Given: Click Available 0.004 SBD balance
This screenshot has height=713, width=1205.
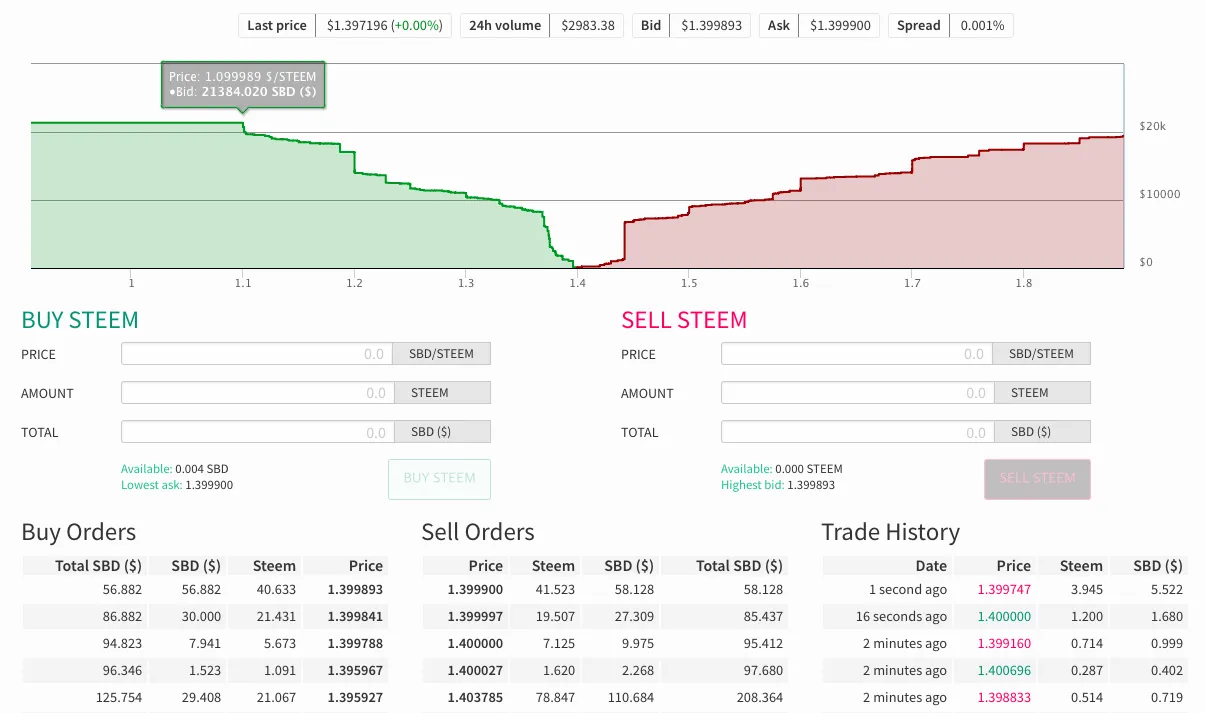Looking at the screenshot, I should click(x=201, y=469).
